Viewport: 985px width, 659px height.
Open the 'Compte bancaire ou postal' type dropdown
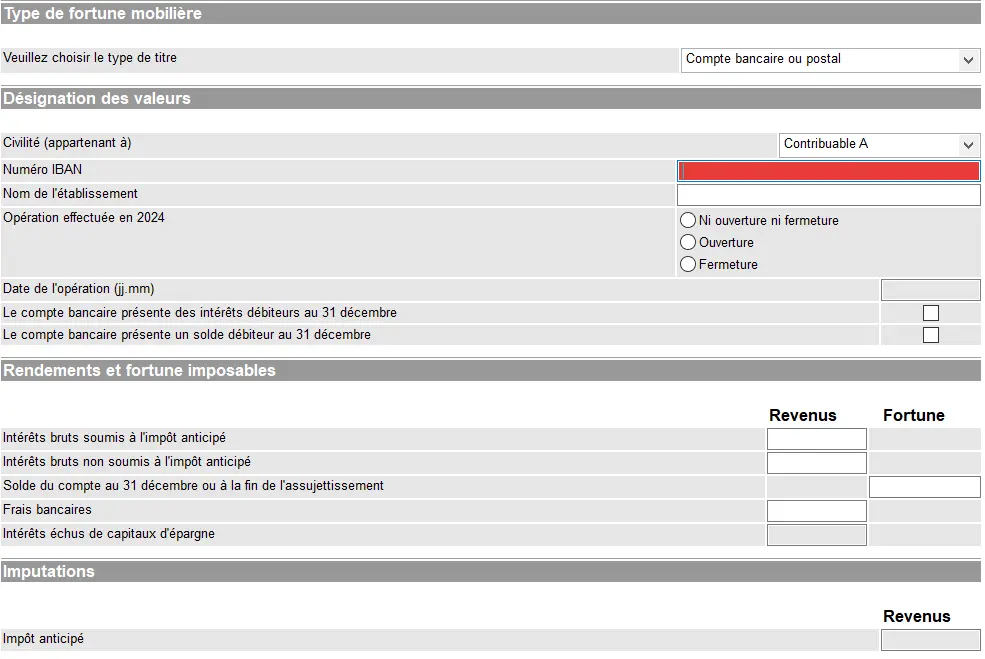tap(829, 60)
